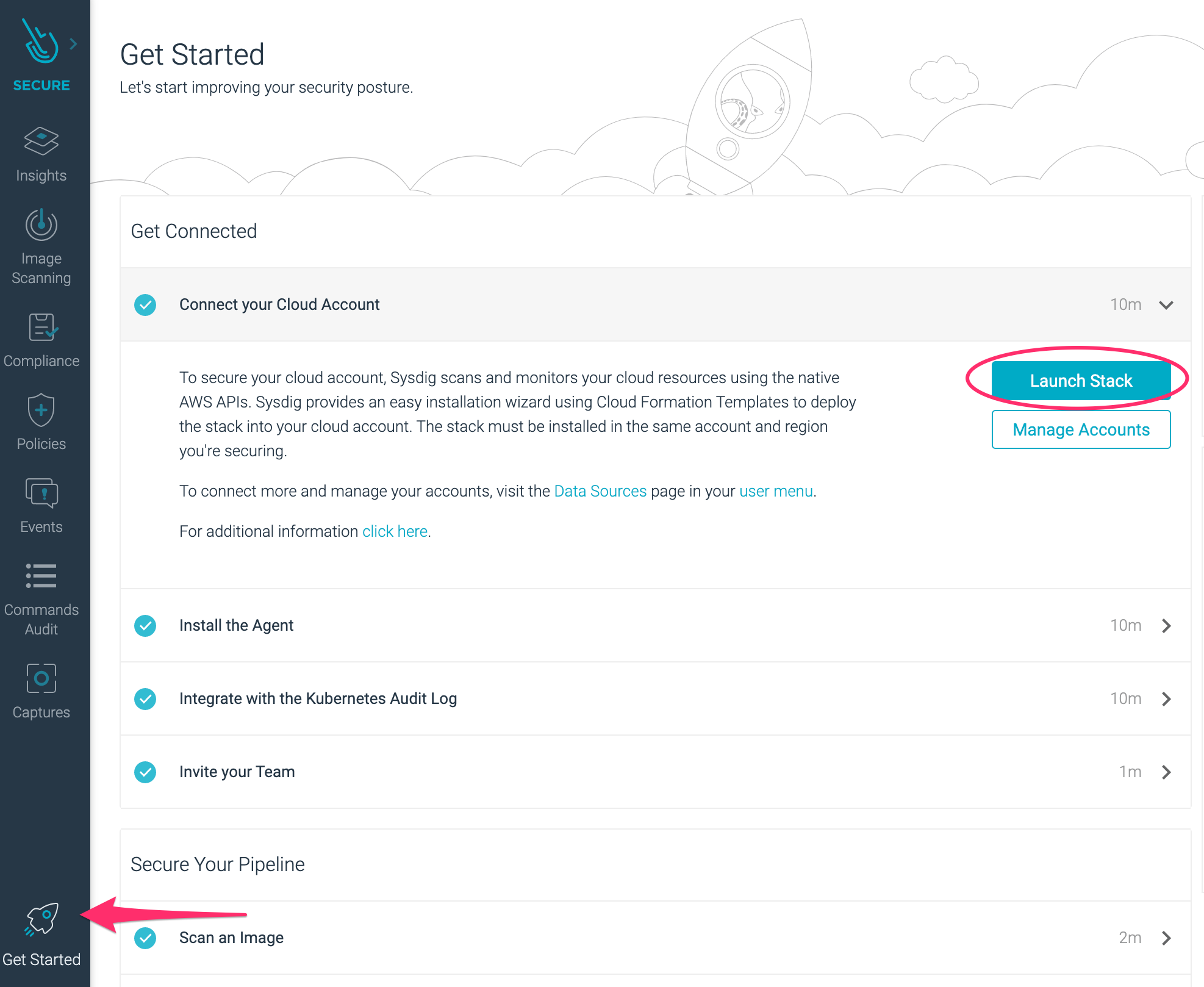Click the Launch Stack button
The height and width of the screenshot is (987, 1204).
1081,381
